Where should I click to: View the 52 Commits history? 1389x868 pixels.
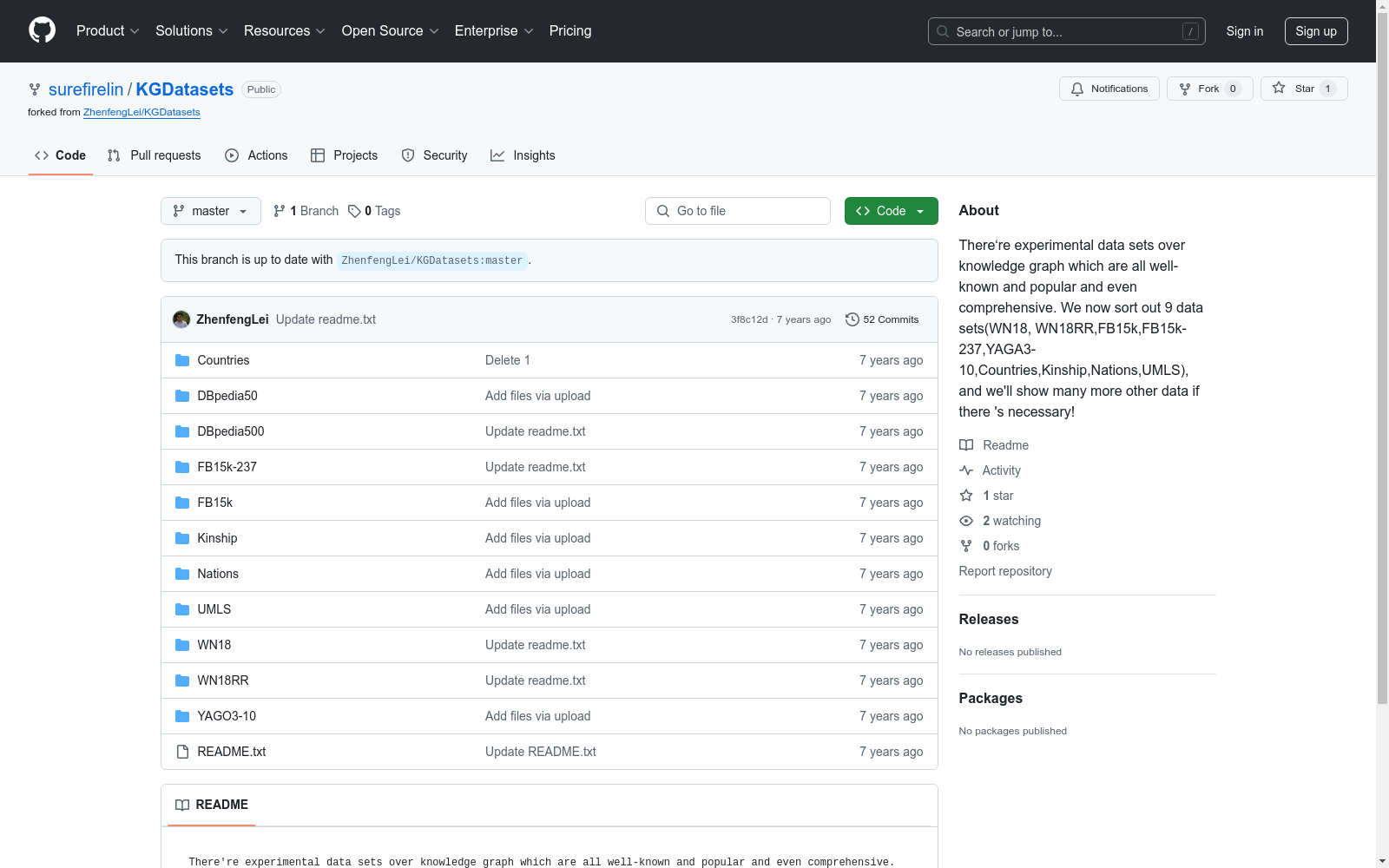[882, 319]
